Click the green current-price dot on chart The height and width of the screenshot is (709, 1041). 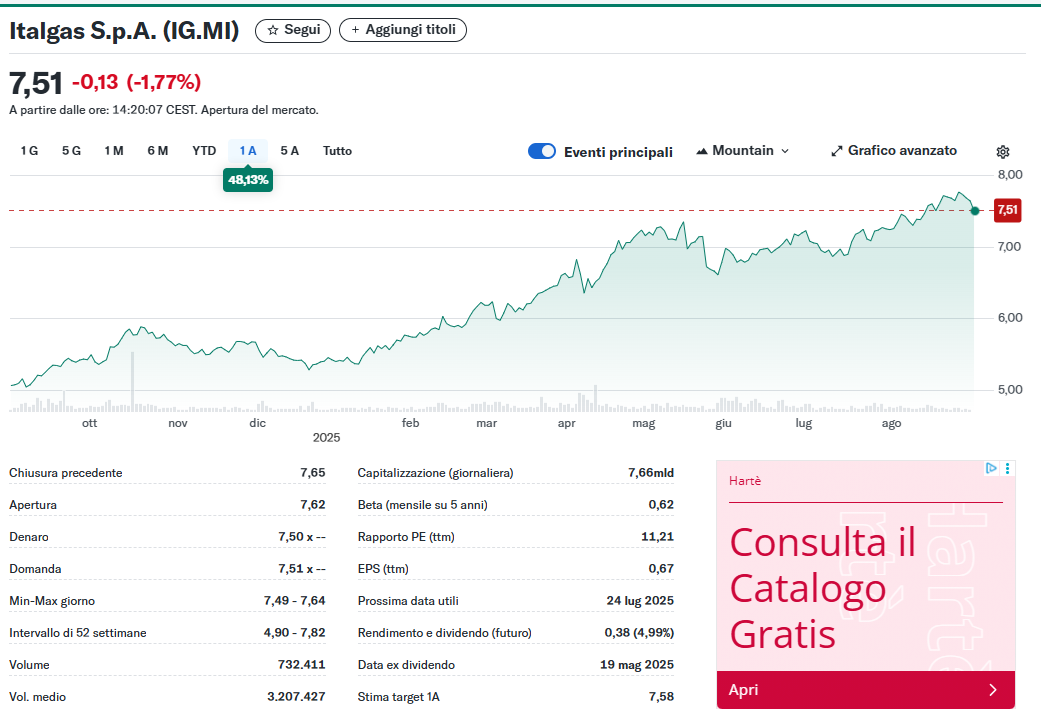pyautogui.click(x=975, y=211)
